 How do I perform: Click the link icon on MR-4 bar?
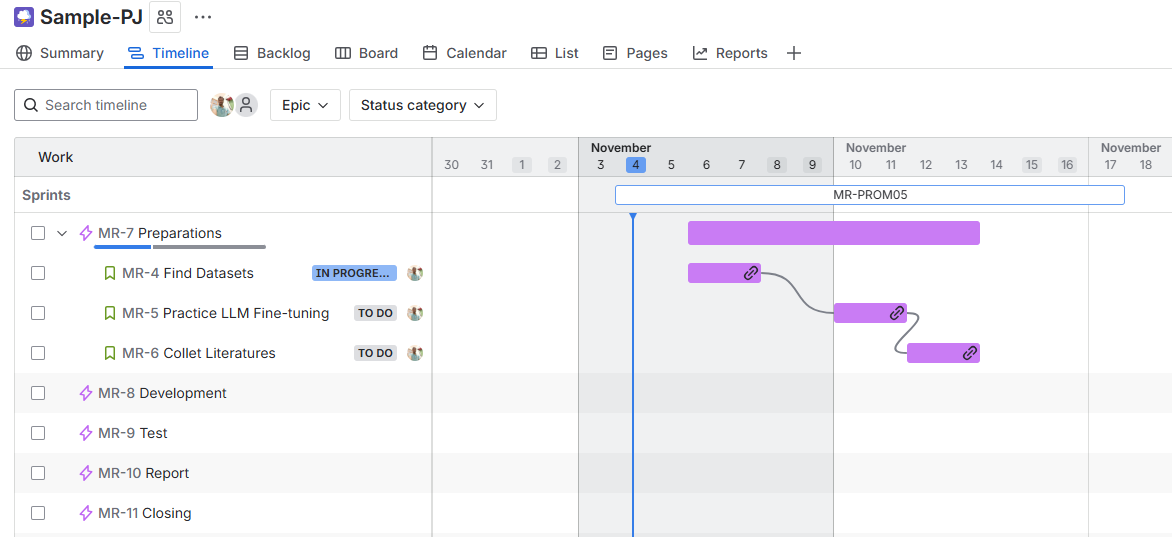pos(749,273)
